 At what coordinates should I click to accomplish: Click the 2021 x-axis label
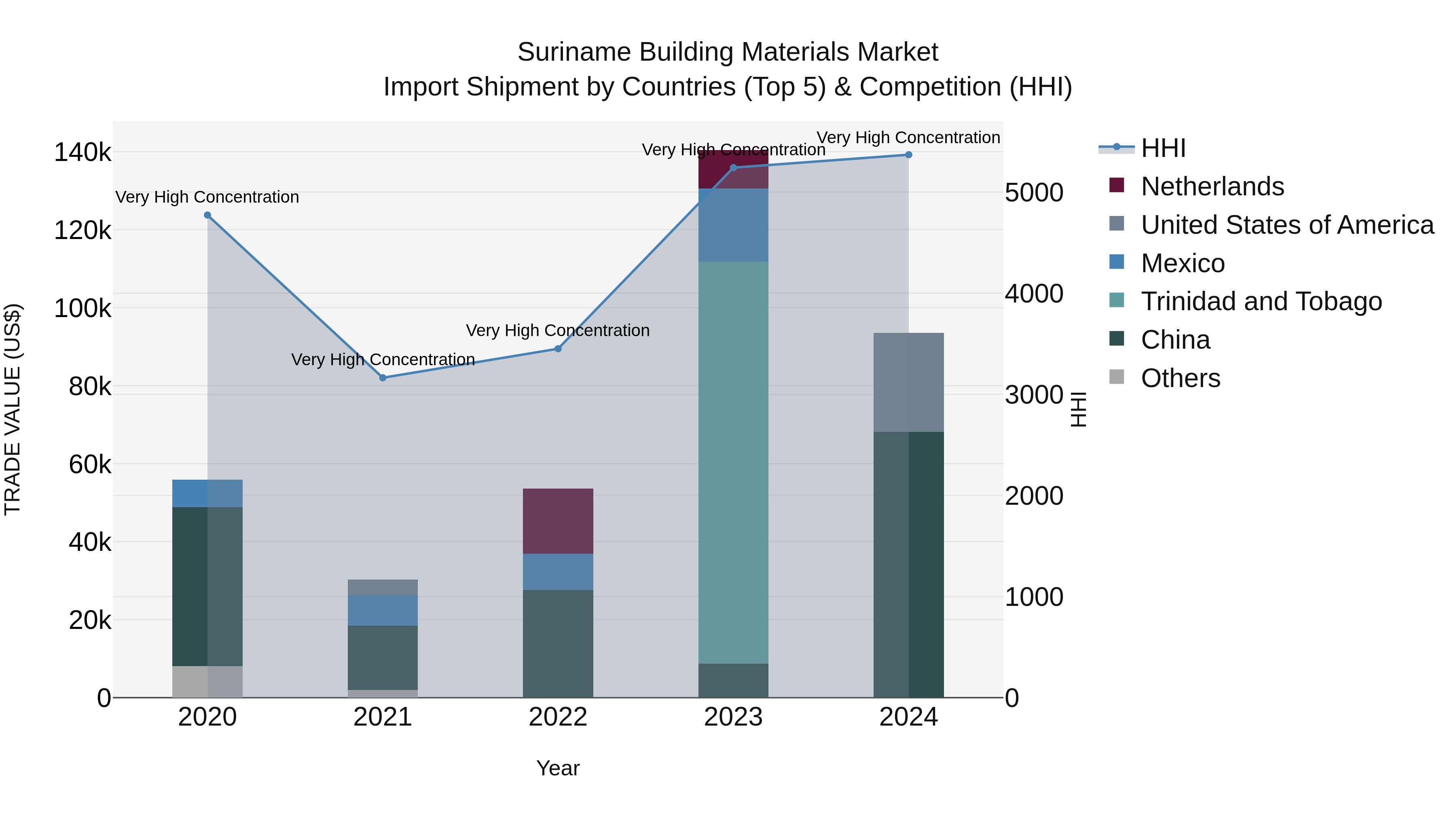pos(383,717)
